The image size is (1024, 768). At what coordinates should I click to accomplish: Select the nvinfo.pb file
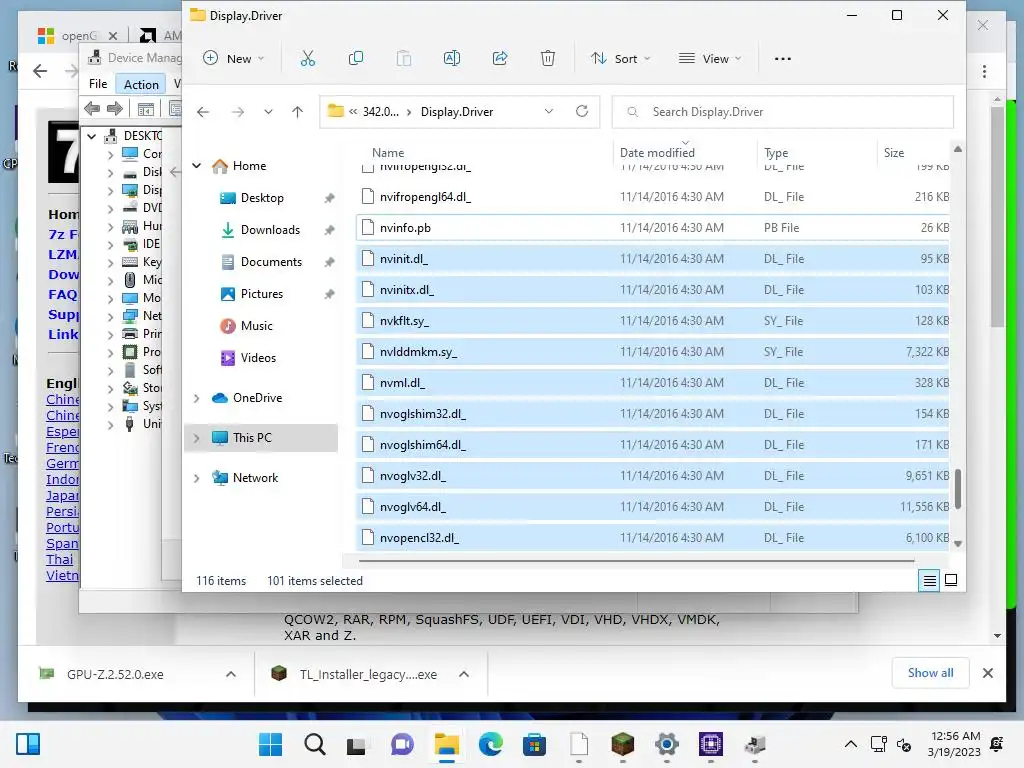pos(652,228)
